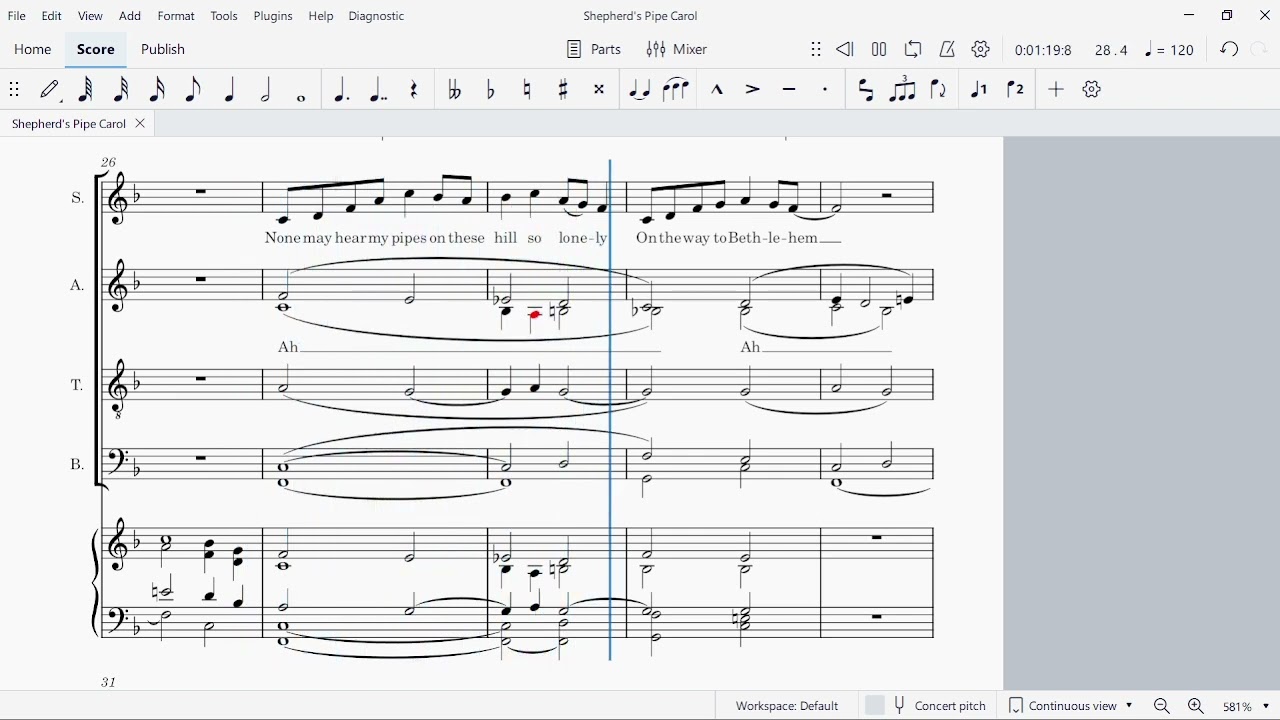
Task: Add a tie between notes
Action: [x=639, y=90]
